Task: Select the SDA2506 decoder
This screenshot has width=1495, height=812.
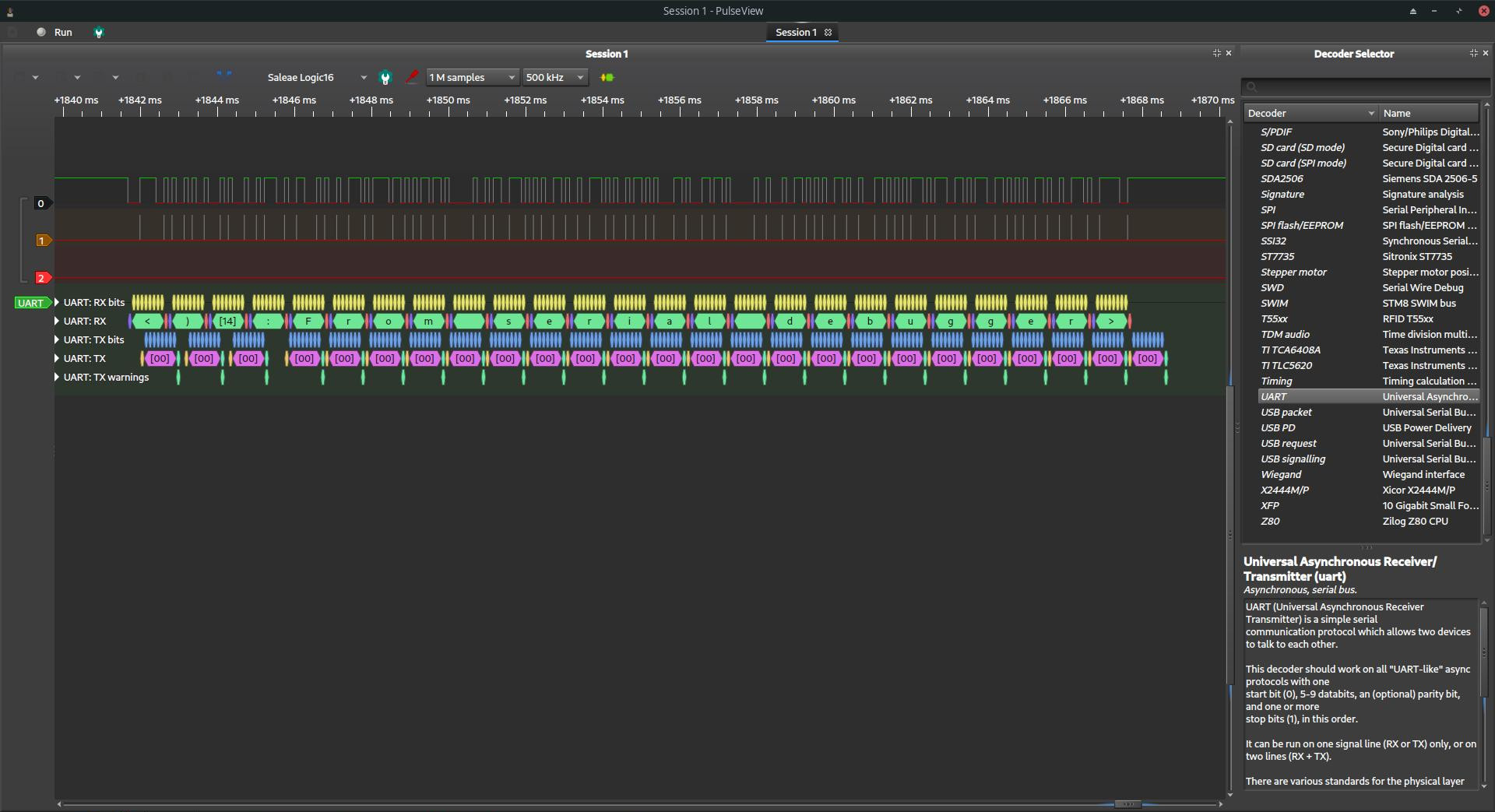Action: [x=1367, y=178]
